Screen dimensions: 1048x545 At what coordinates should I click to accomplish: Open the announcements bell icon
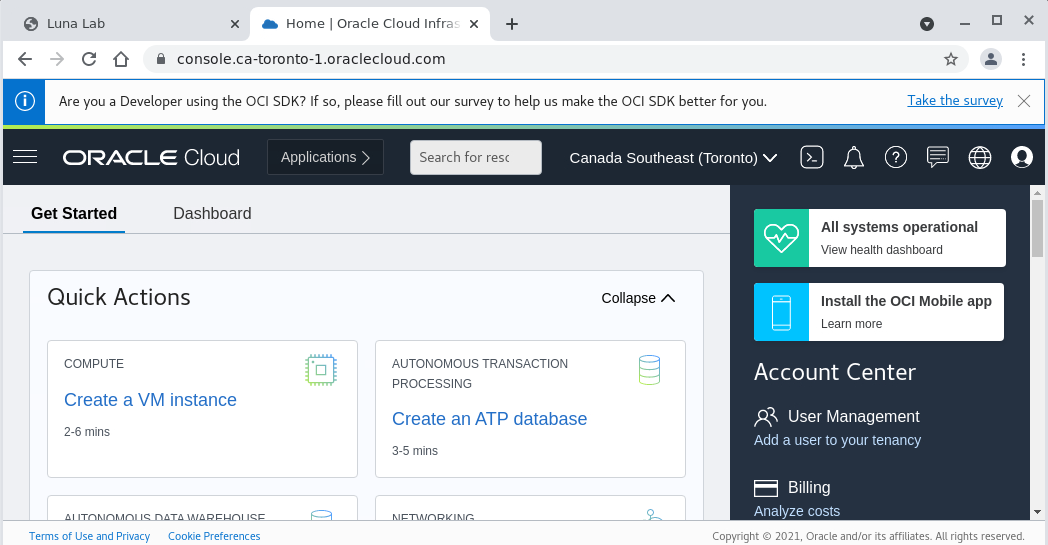coord(854,158)
